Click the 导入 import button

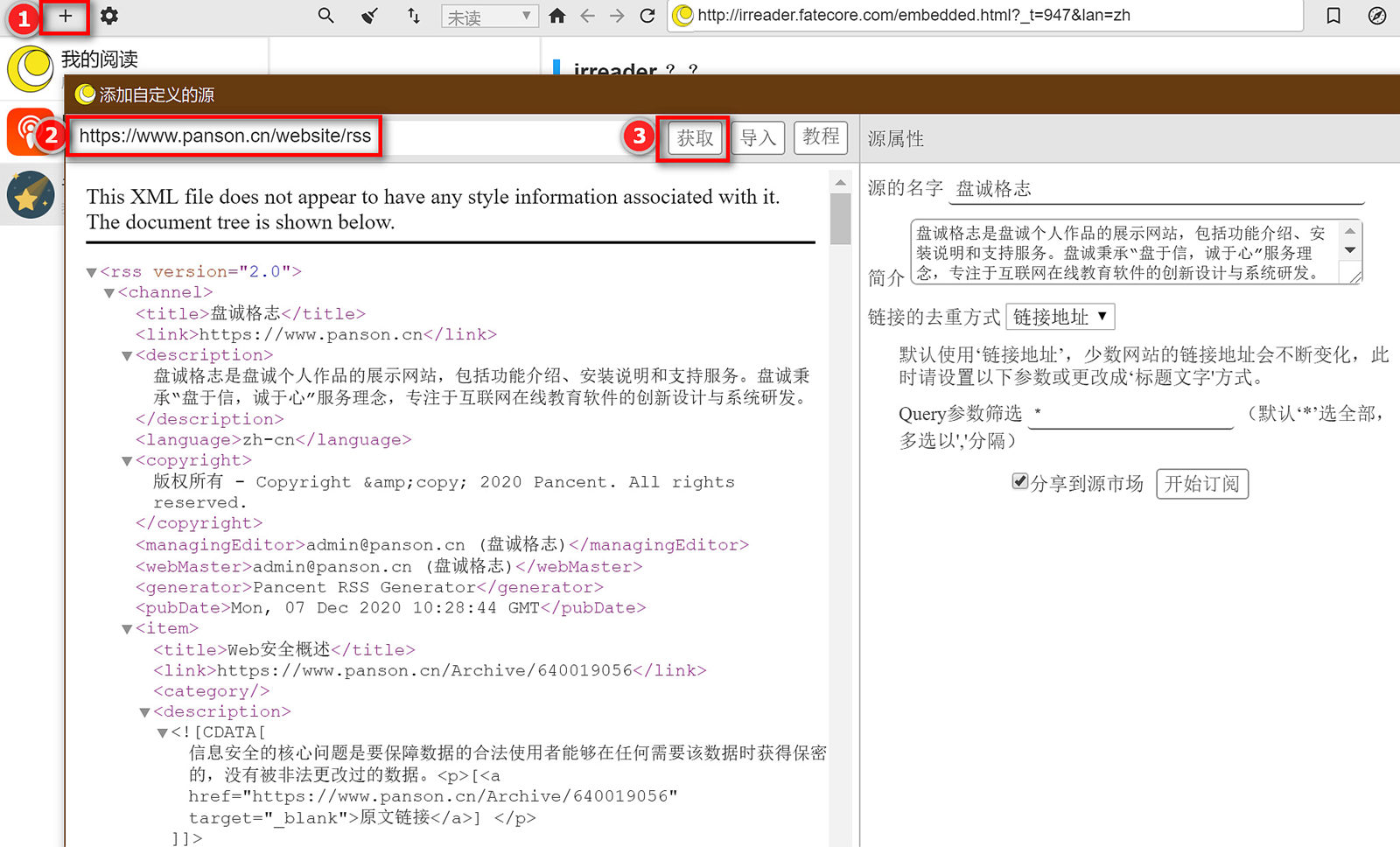coord(758,138)
